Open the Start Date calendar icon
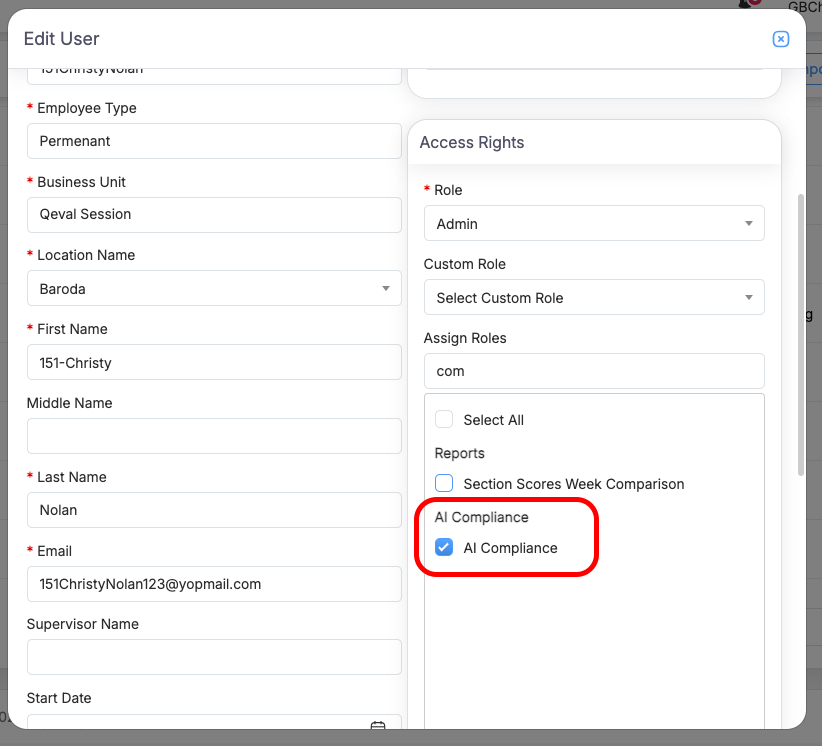The height and width of the screenshot is (746, 822). pos(378,726)
